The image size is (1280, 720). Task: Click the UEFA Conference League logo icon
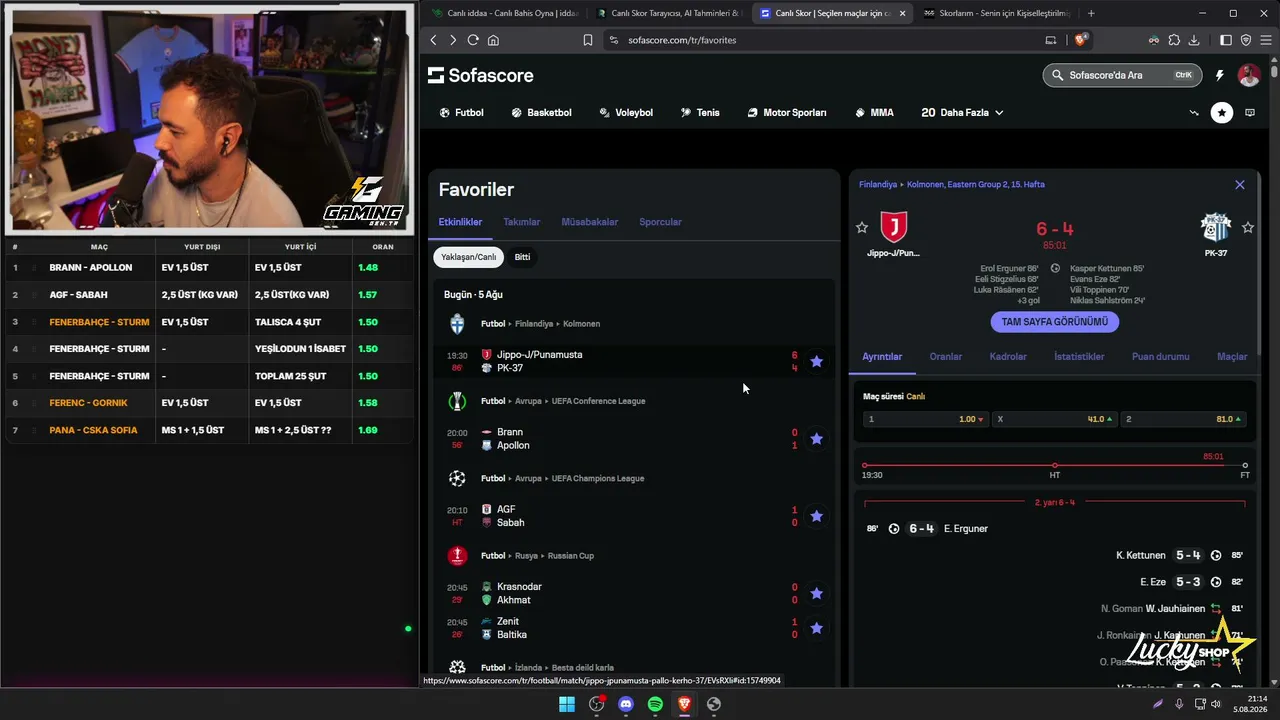point(457,401)
